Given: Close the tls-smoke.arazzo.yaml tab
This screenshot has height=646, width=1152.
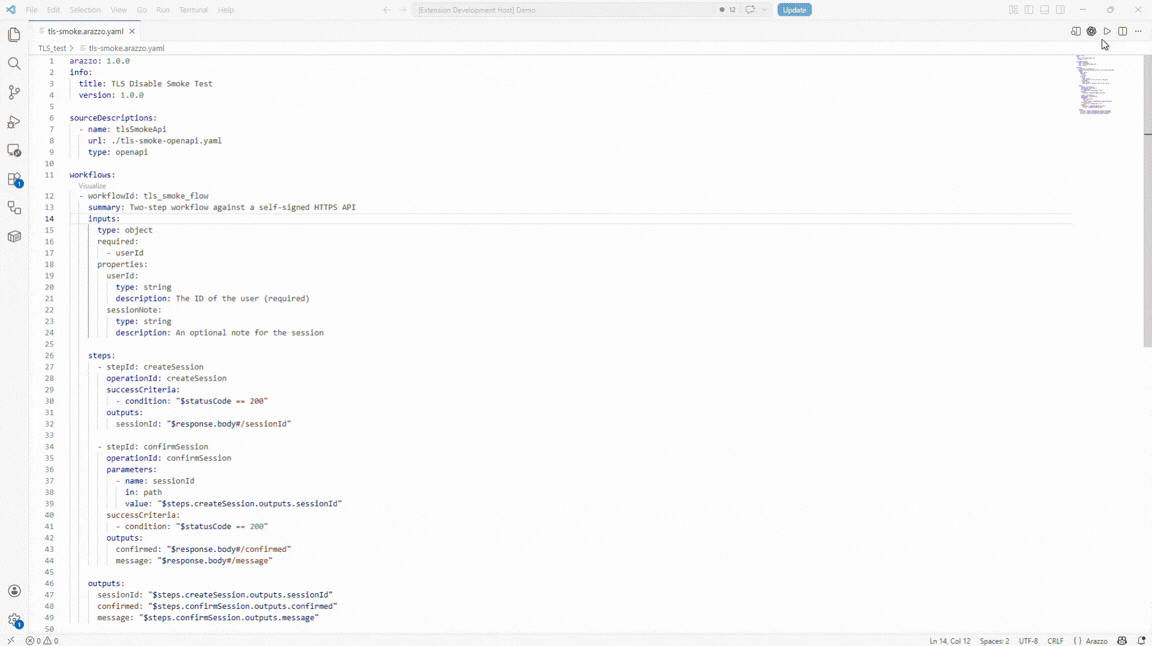Looking at the screenshot, I should tap(132, 32).
